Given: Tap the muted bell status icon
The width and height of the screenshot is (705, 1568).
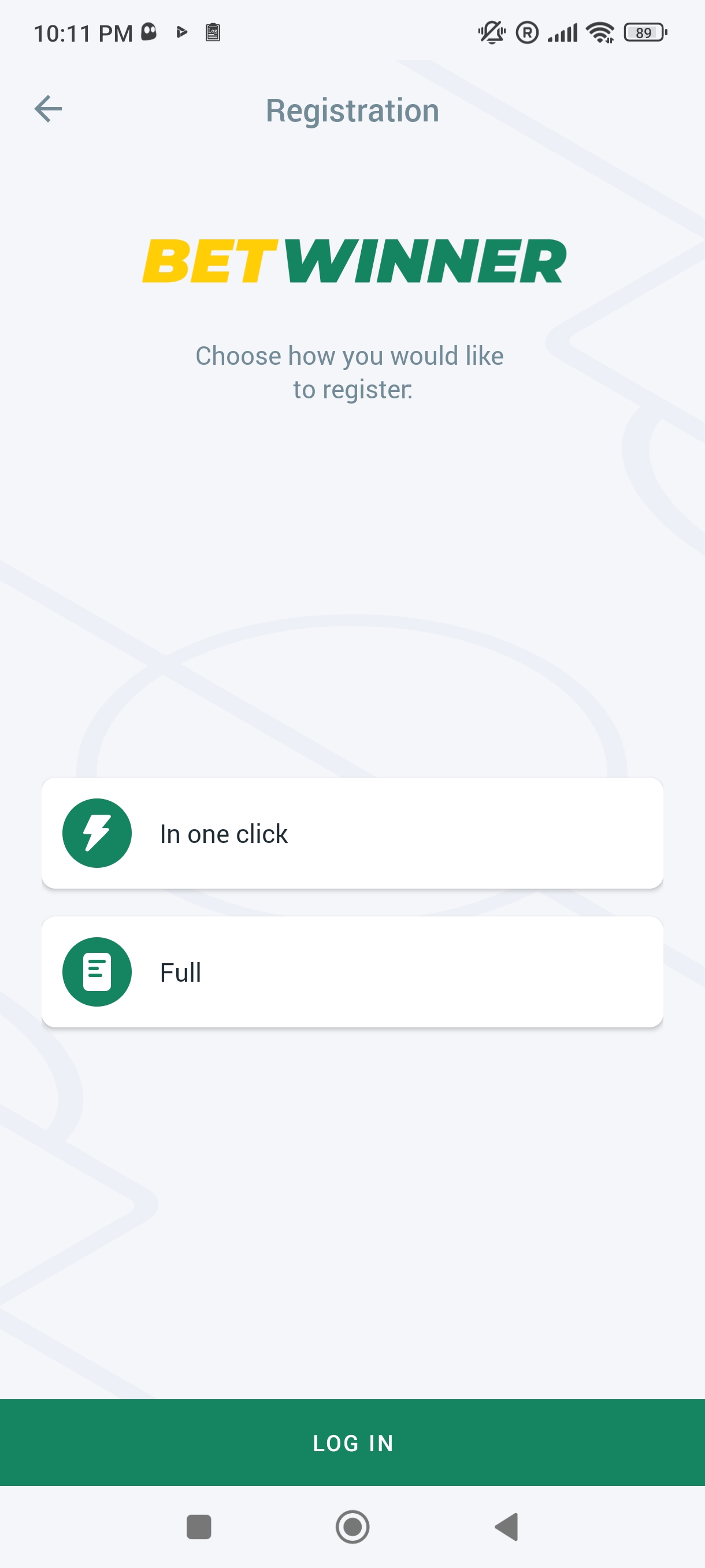Looking at the screenshot, I should pos(492,32).
